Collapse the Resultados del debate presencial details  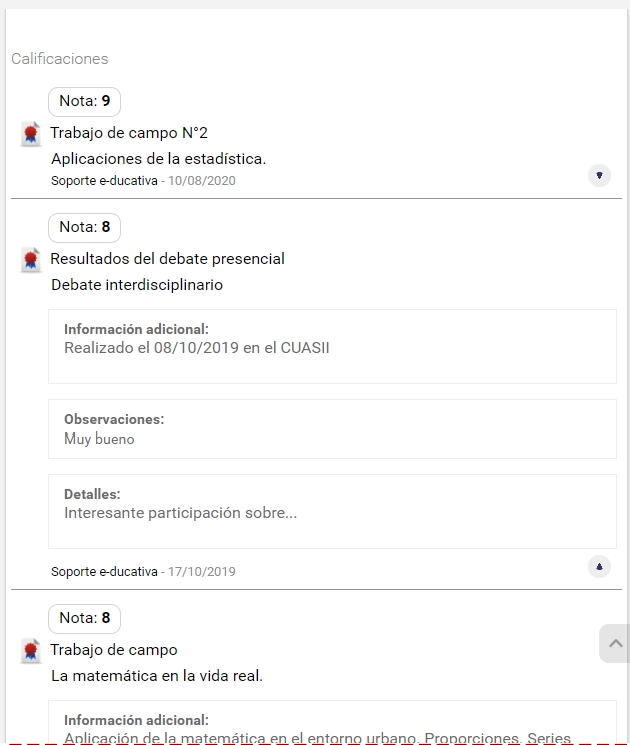coord(599,566)
